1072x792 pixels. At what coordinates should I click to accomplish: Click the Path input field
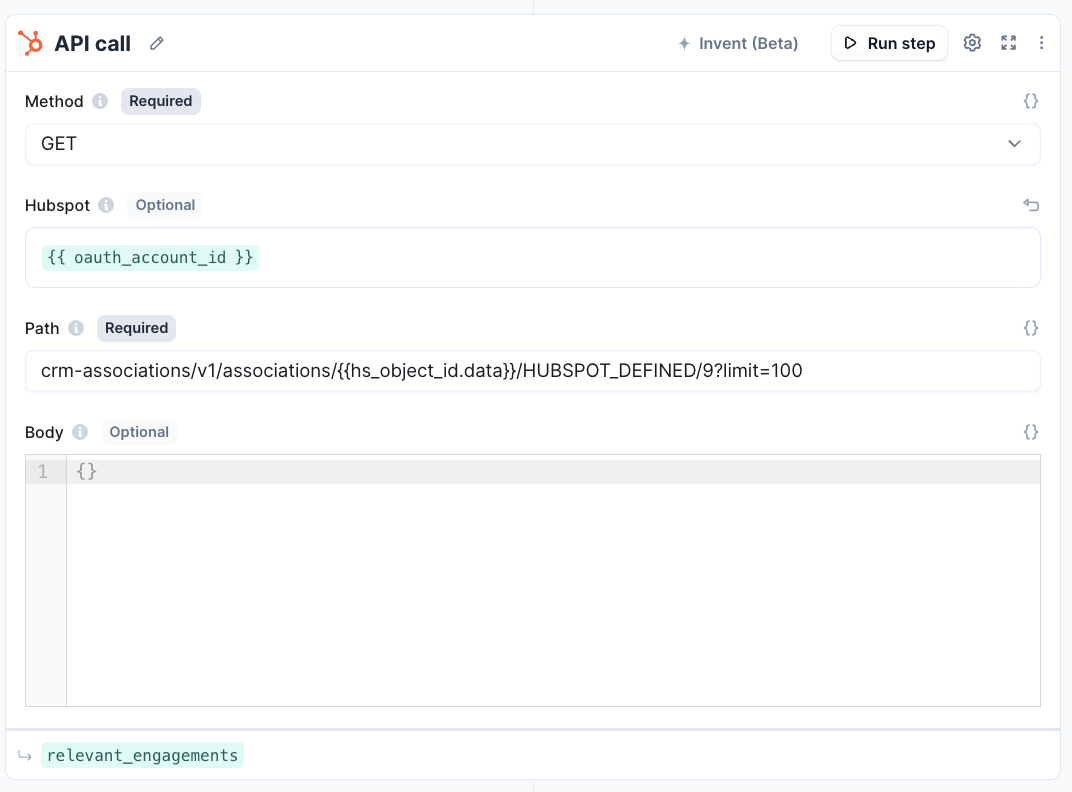point(533,371)
